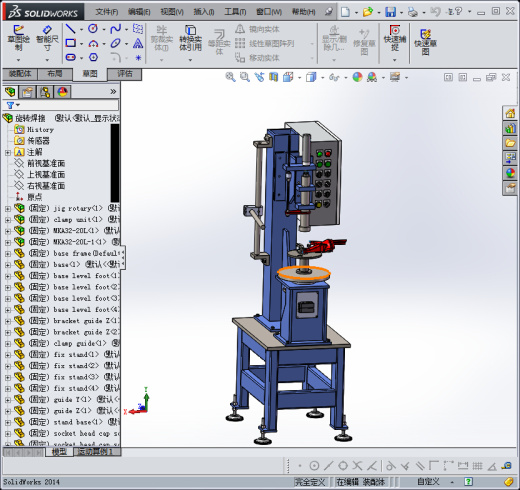520x490 pixels.
Task: Switch to the 模型 bottom tab
Action: [x=59, y=452]
